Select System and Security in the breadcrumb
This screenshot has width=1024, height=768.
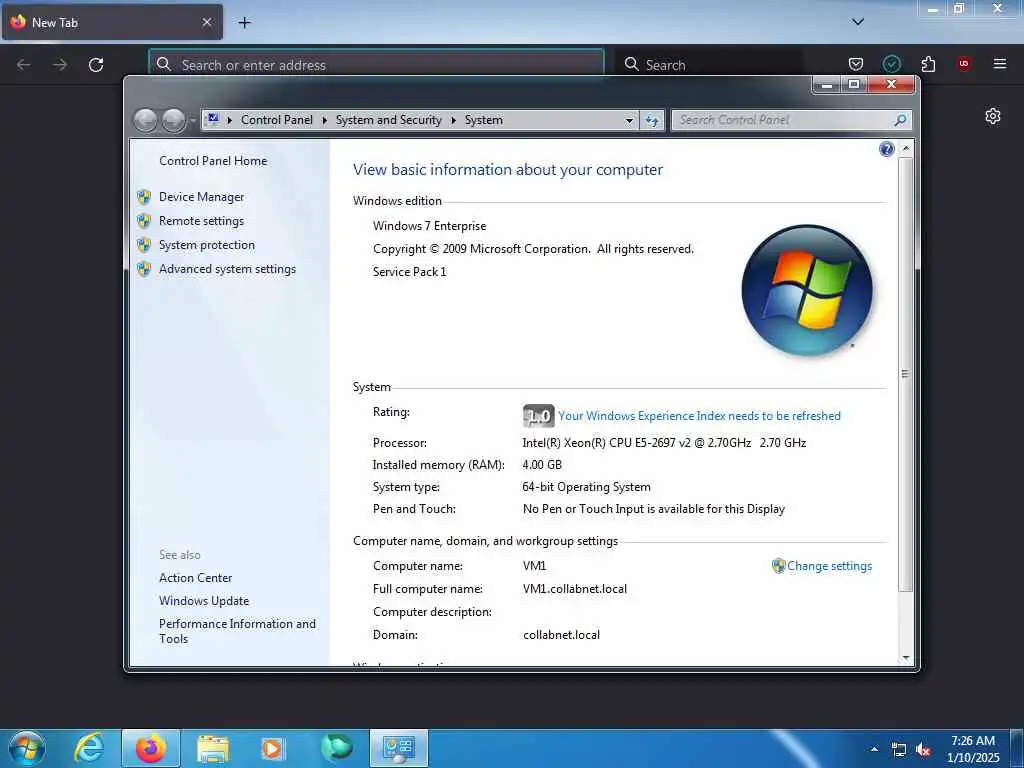click(389, 120)
